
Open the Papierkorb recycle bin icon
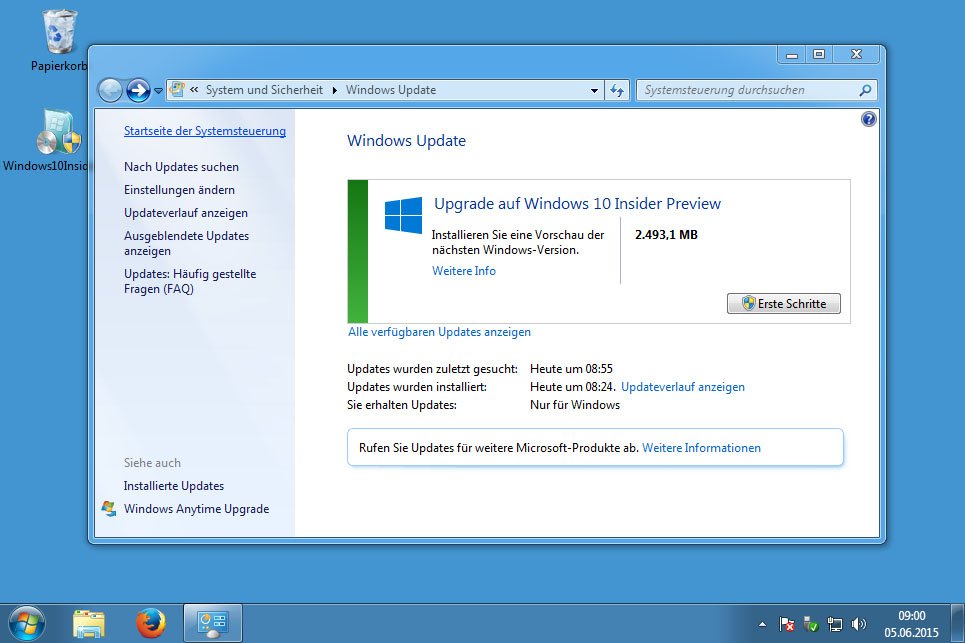pyautogui.click(x=59, y=32)
